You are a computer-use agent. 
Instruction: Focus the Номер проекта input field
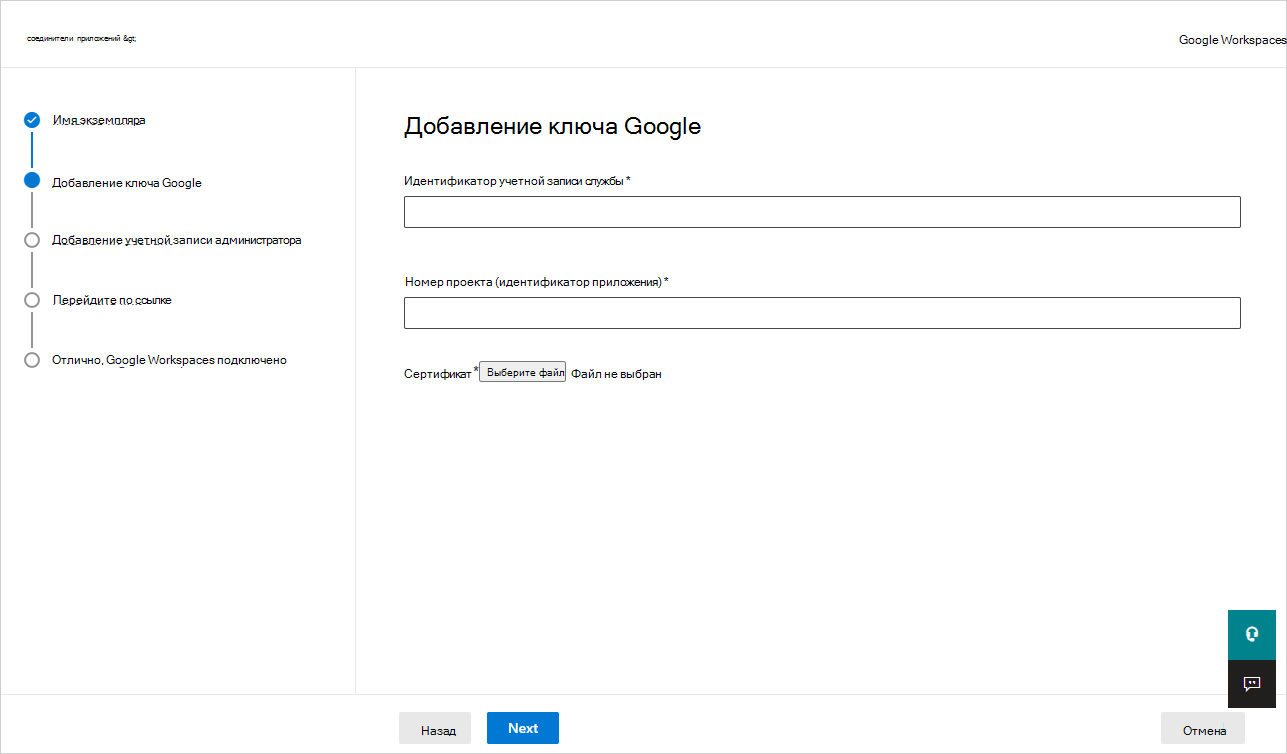(822, 313)
